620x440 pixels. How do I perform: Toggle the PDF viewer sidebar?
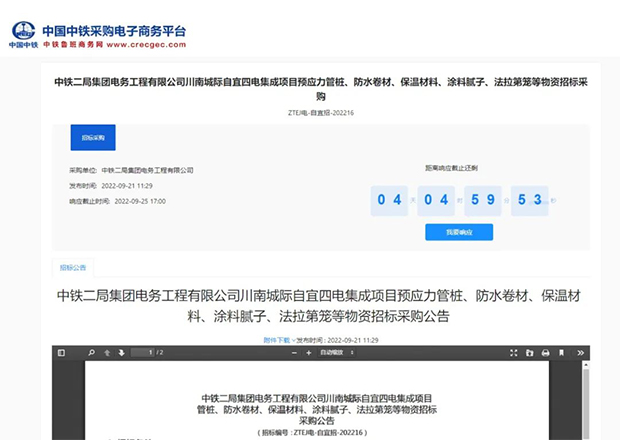pos(61,353)
